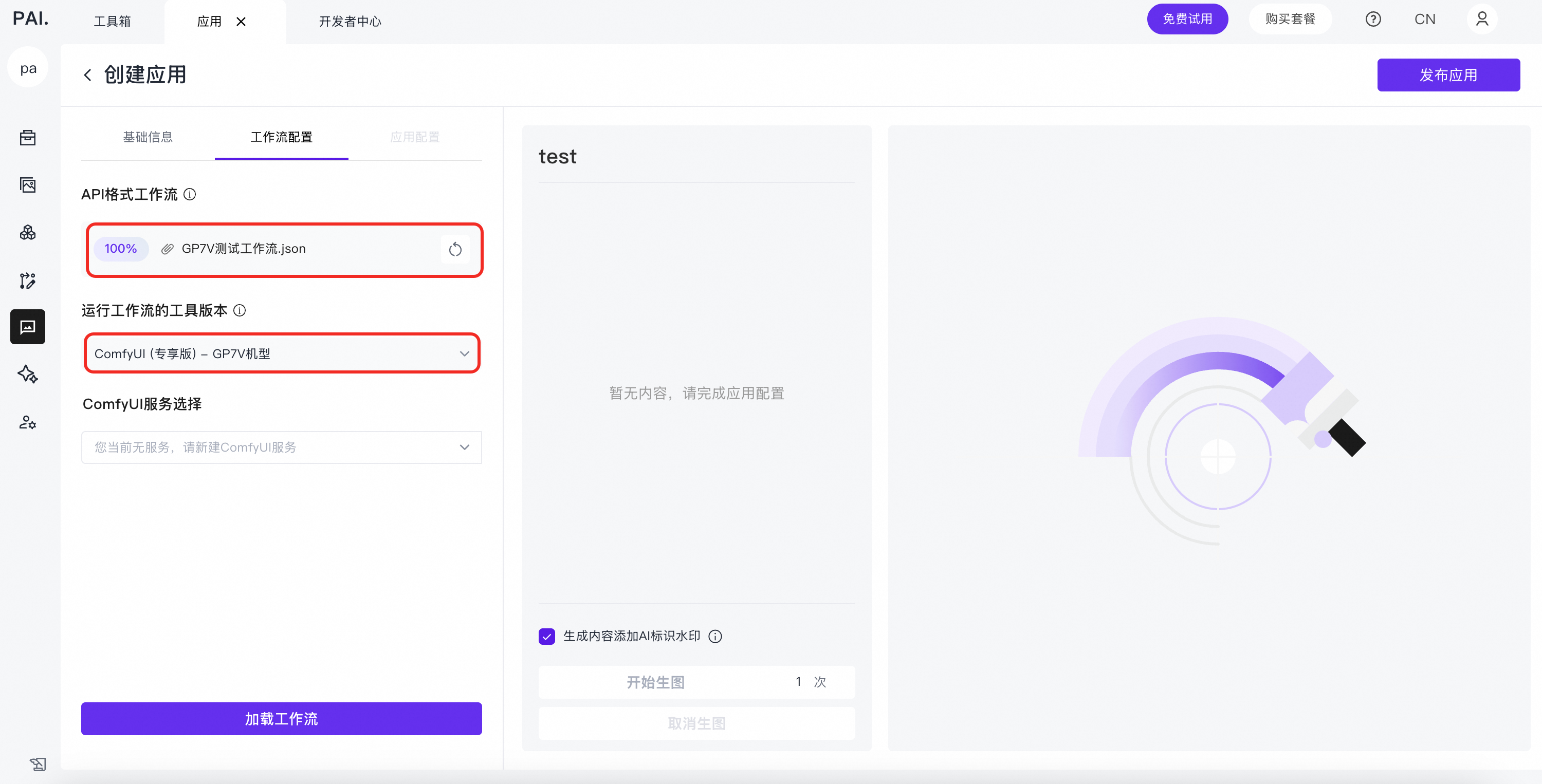The height and width of the screenshot is (784, 1542).
Task: Click the briefcase toolbox sidebar icon
Action: (x=28, y=138)
